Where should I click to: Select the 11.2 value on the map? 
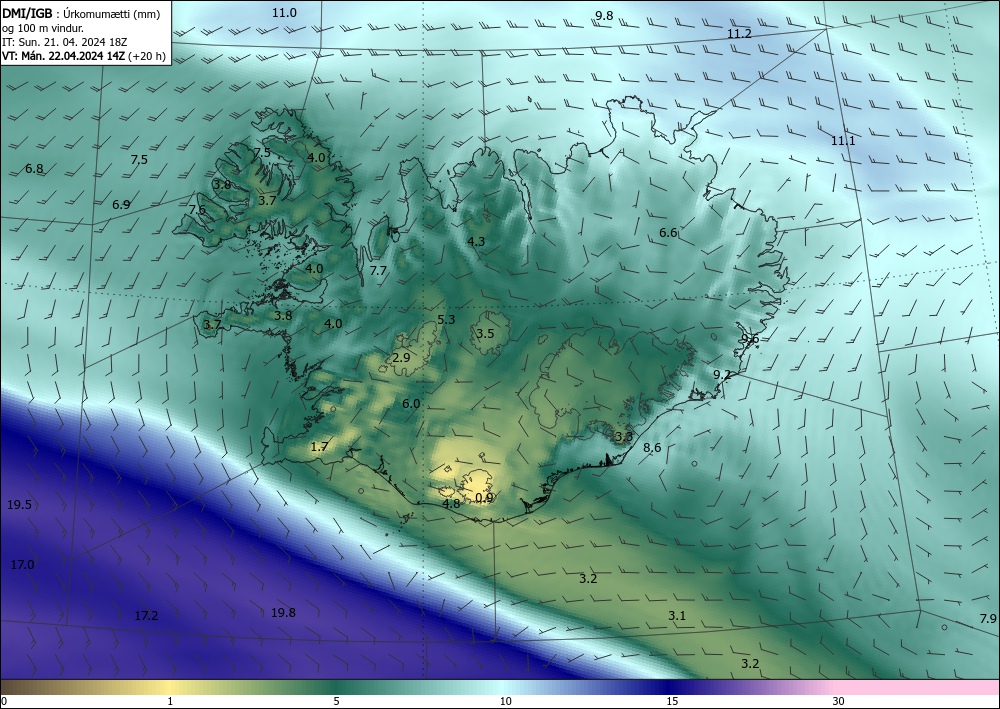pos(739,34)
